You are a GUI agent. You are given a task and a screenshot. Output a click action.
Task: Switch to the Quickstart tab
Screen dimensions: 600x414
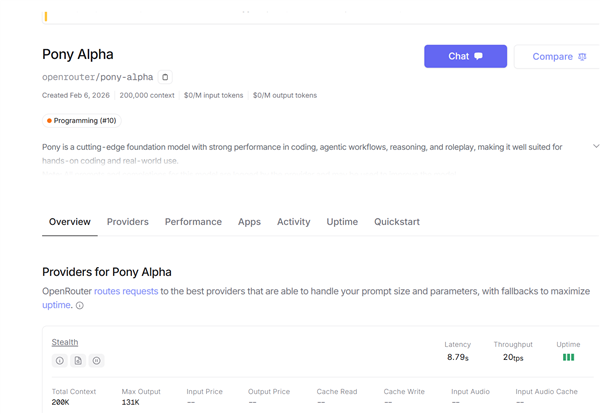397,222
